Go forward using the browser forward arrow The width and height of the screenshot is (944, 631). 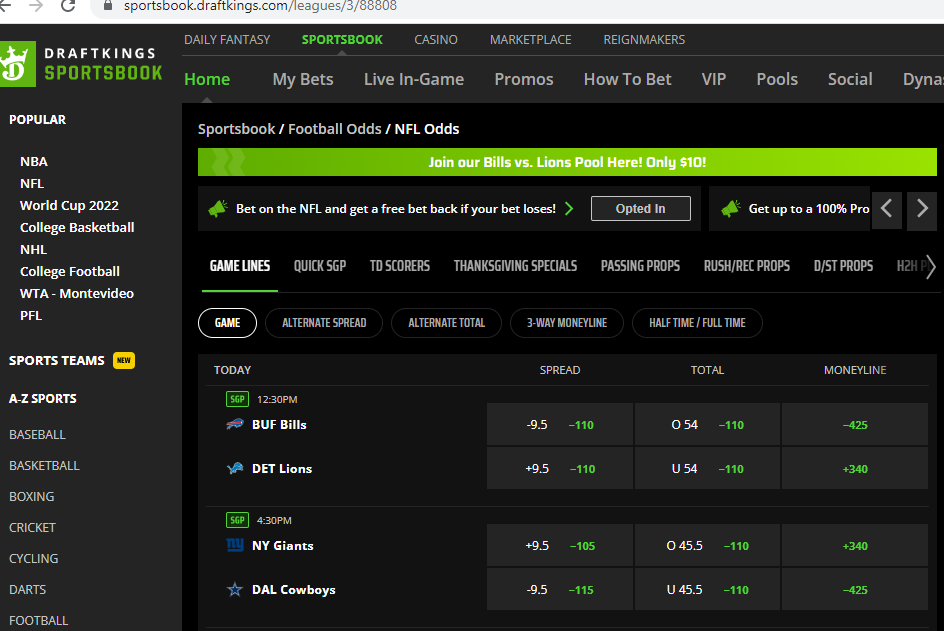tap(36, 6)
